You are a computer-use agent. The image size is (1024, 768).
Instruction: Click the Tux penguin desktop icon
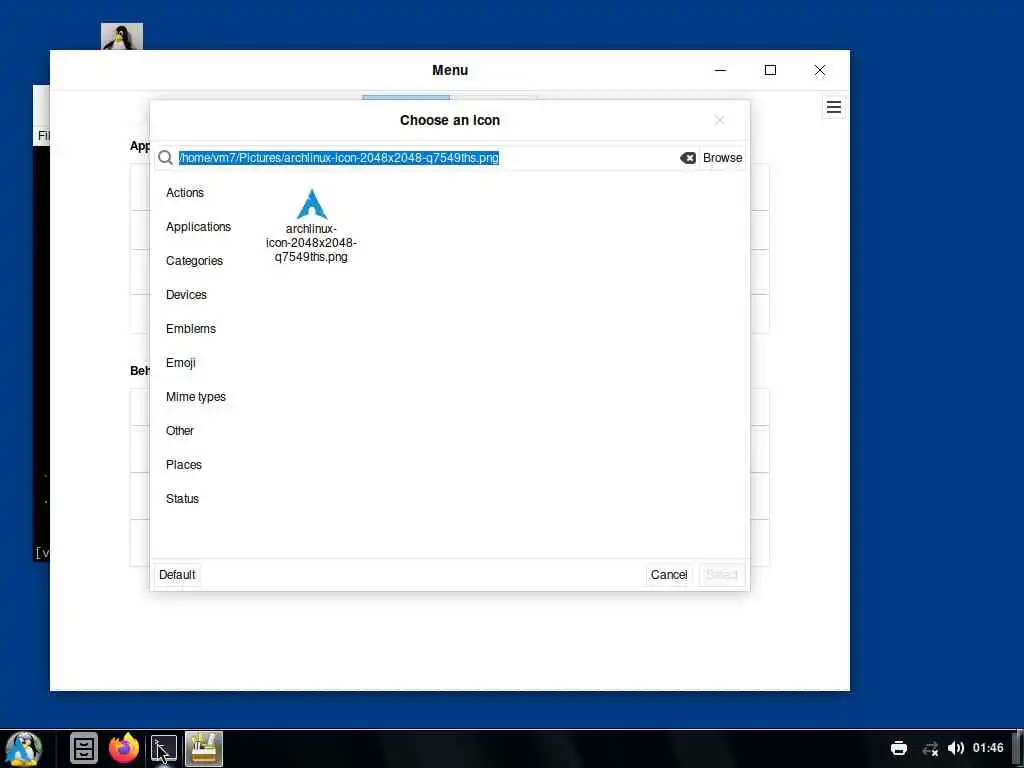[121, 37]
